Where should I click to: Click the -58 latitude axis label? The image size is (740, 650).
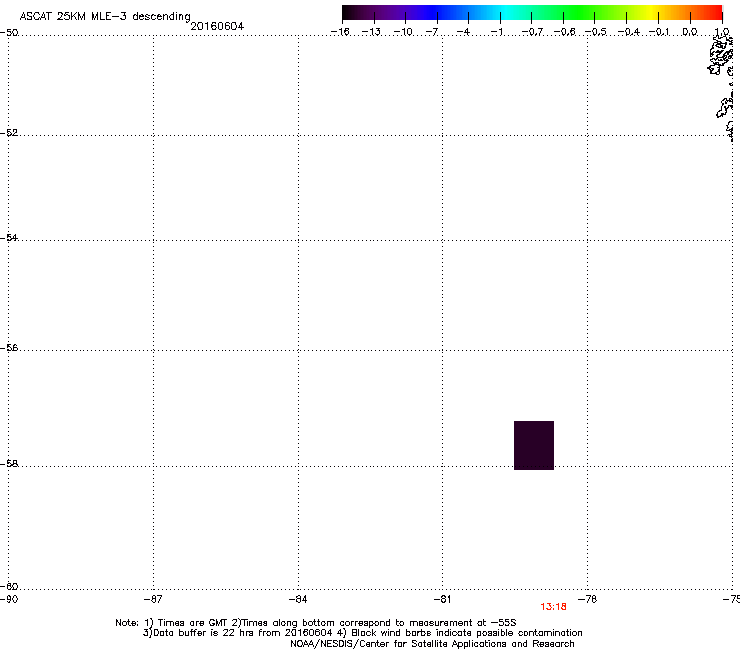(x=9, y=464)
